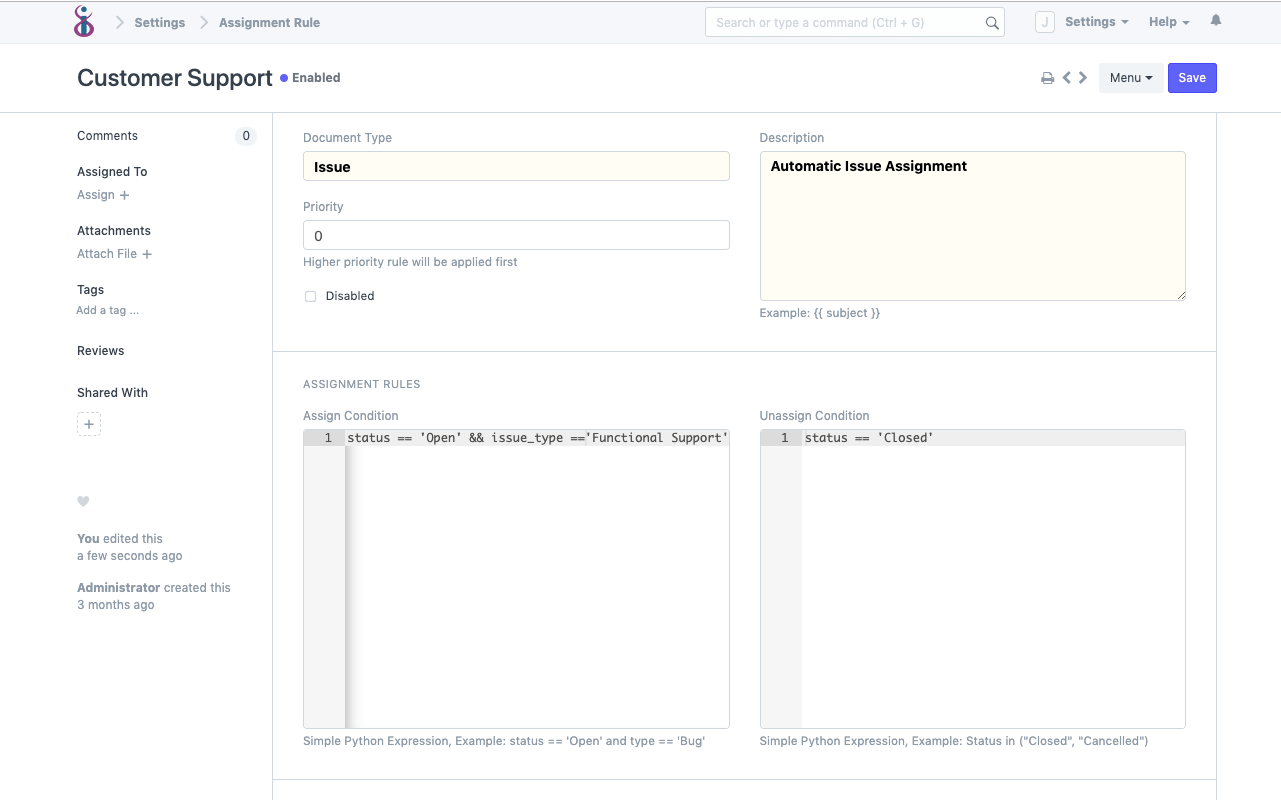
Task: Click the plus icon under Shared With
Action: click(x=89, y=423)
